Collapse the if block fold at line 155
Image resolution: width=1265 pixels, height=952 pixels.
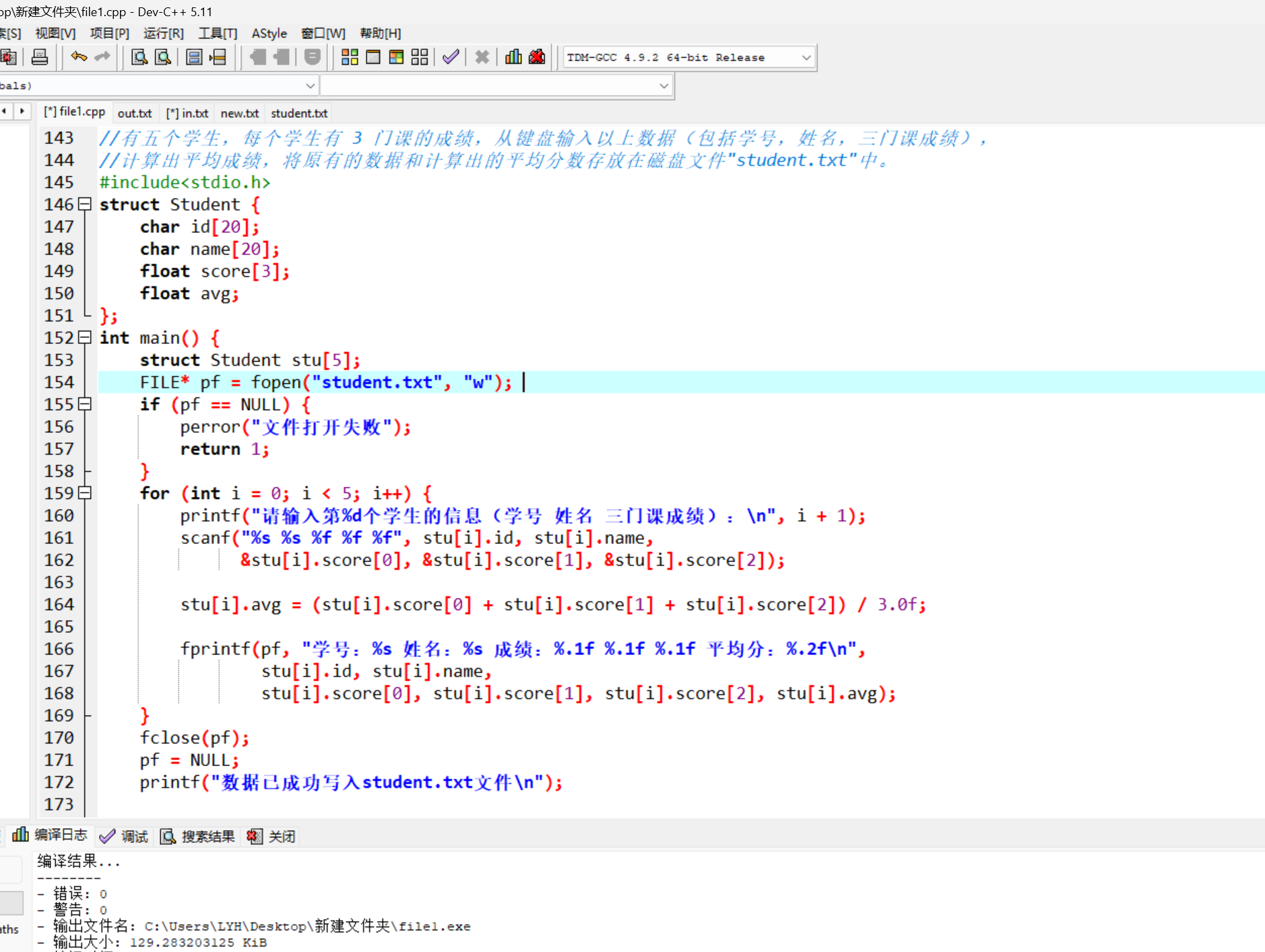tap(85, 404)
